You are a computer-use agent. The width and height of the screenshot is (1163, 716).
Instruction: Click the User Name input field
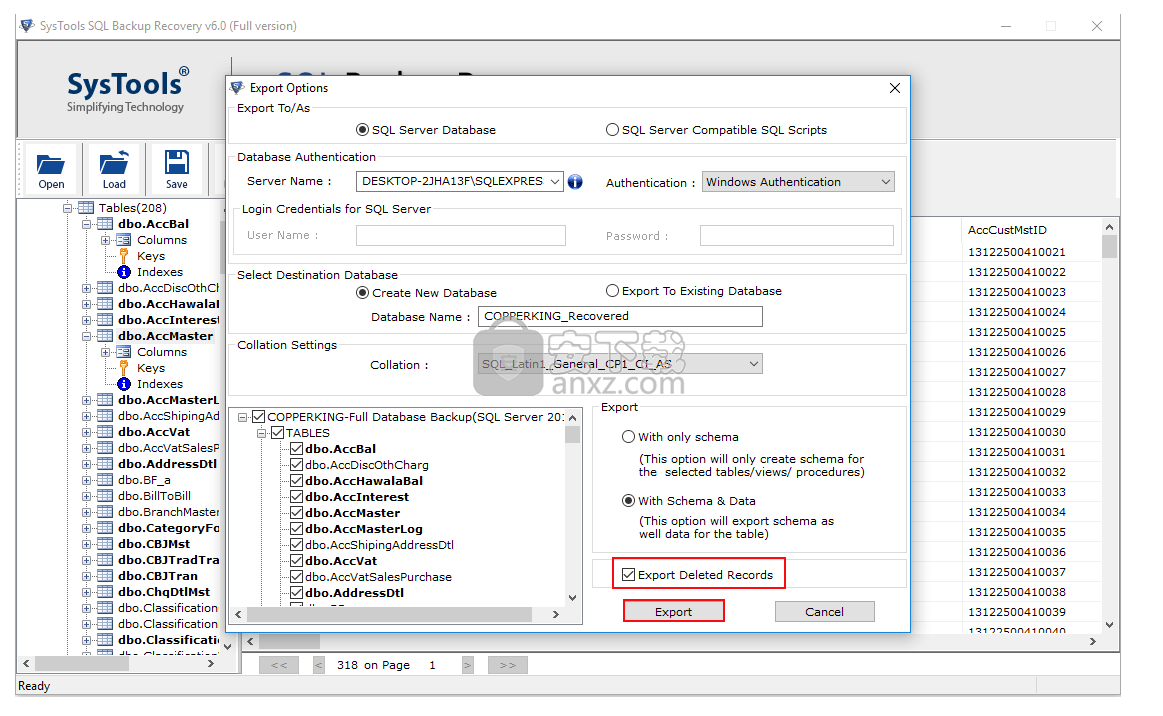click(x=461, y=235)
